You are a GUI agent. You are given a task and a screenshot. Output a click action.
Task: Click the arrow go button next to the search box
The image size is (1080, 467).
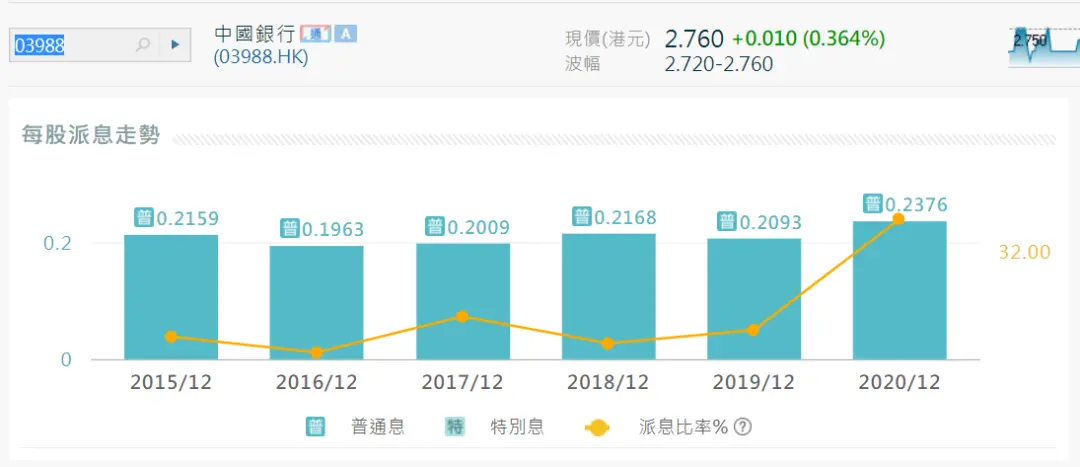coord(175,45)
